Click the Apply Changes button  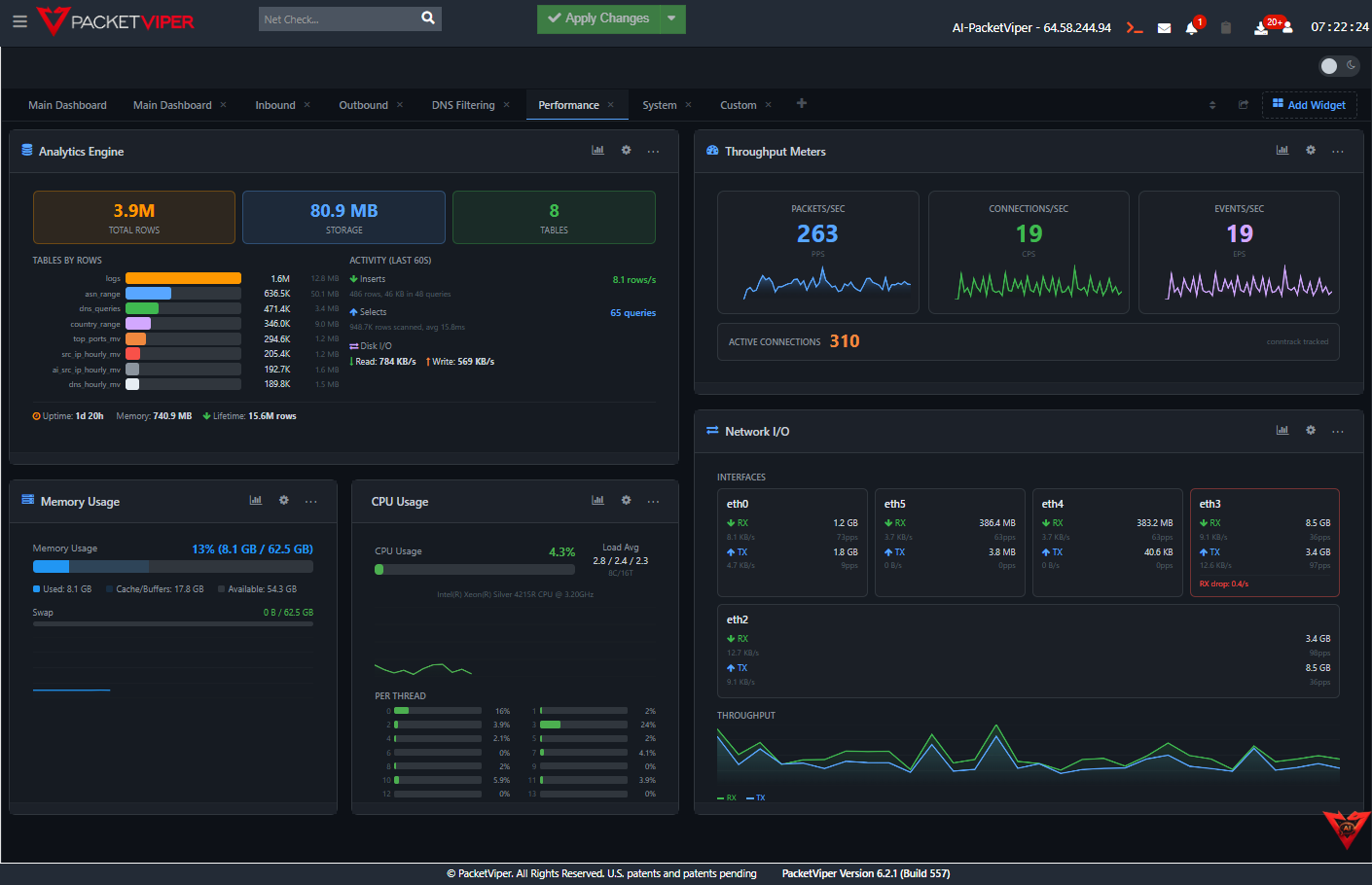(x=598, y=18)
